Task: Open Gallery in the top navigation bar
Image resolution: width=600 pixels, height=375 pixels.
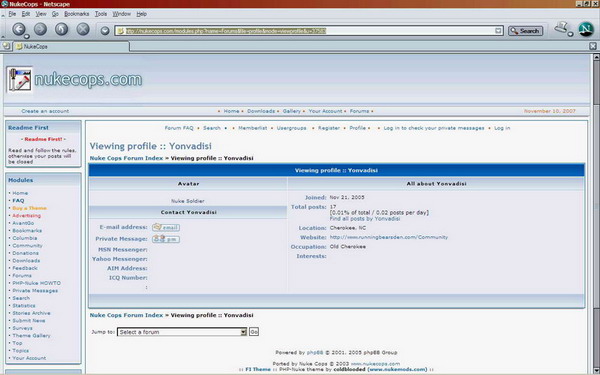Action: pos(292,111)
